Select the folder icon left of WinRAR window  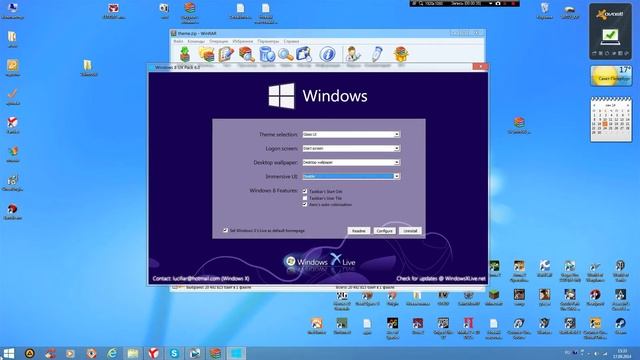pos(88,68)
